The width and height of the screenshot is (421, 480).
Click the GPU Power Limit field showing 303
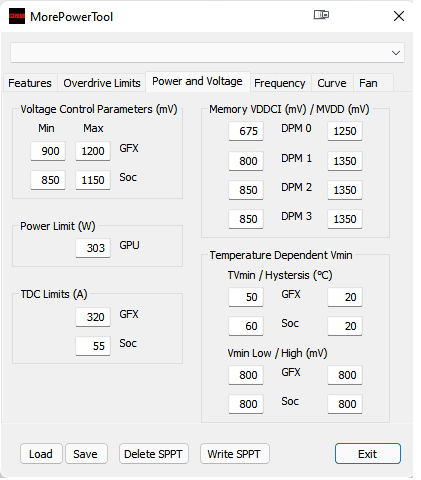93,248
